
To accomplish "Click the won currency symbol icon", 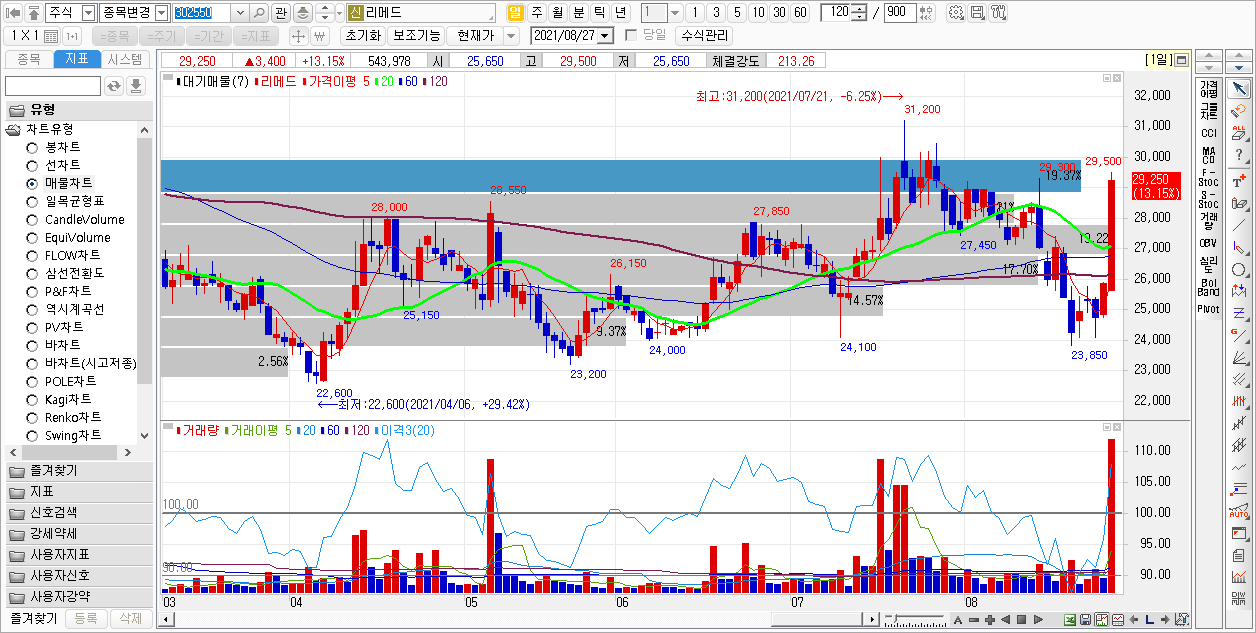I will [320, 36].
